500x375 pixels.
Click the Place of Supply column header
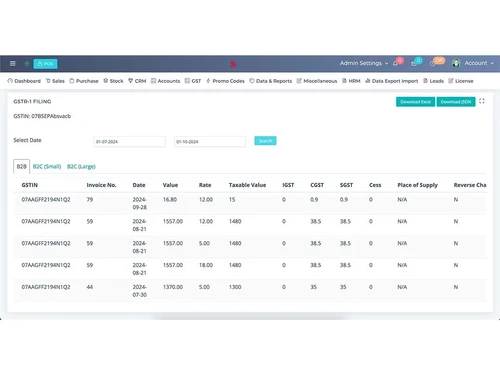coord(417,185)
